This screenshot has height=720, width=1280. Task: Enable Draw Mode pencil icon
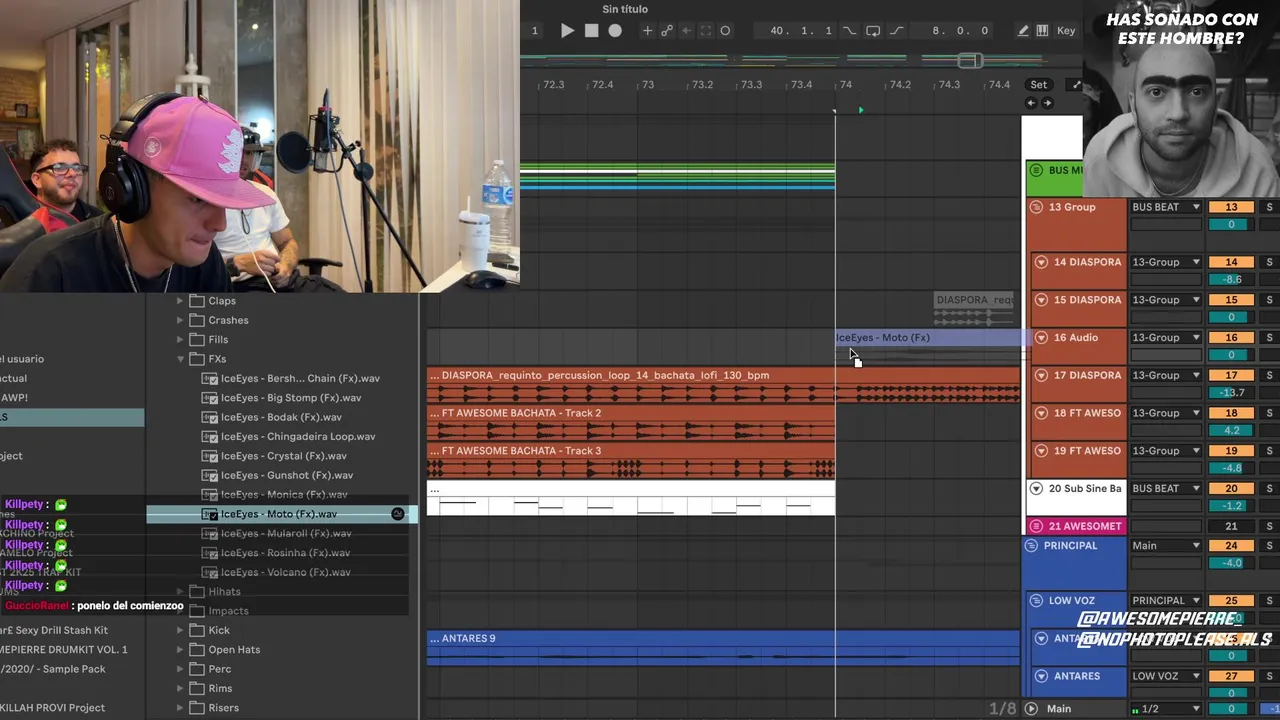click(x=1023, y=31)
